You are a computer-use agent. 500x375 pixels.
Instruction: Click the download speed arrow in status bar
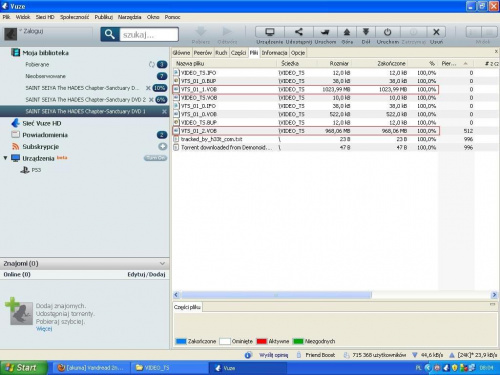point(415,355)
